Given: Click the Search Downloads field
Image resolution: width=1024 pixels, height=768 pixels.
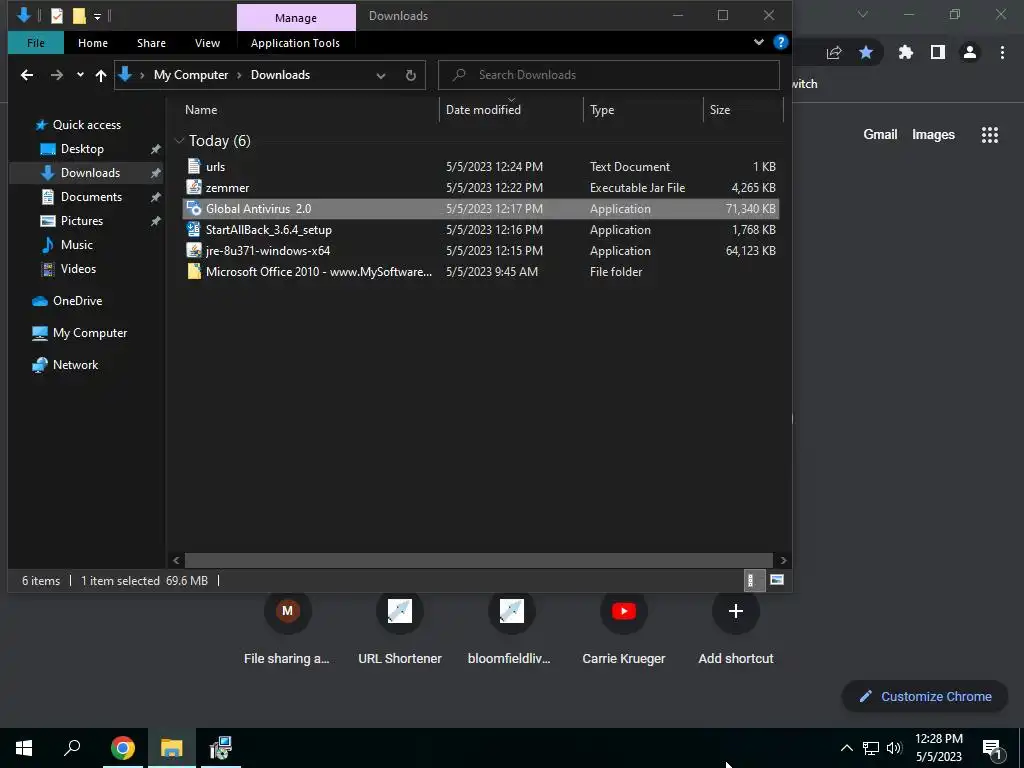Looking at the screenshot, I should click(x=609, y=75).
